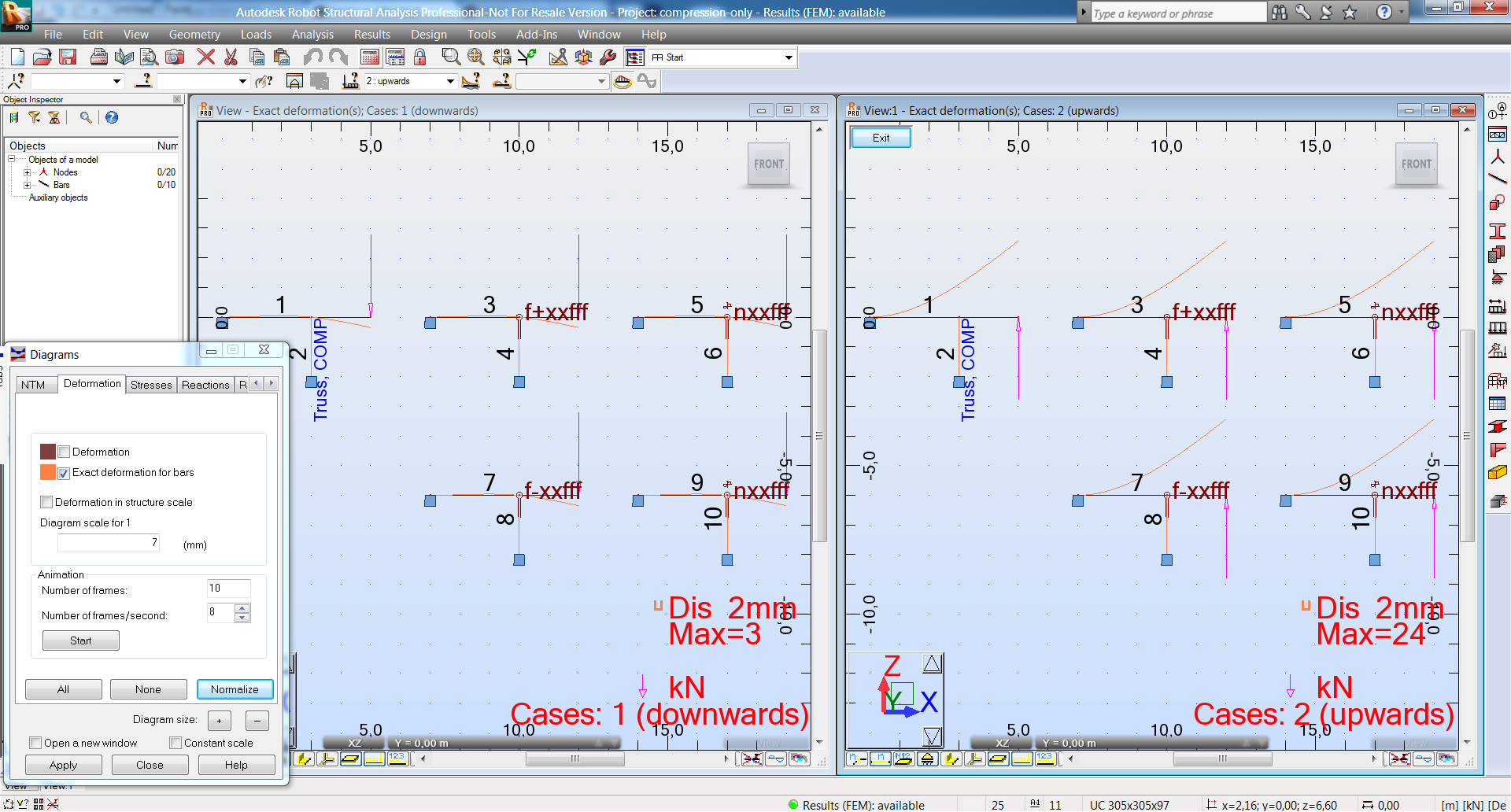Viewport: 1511px width, 812px height.
Task: Click the Diagram scale input field showing 7
Action: tap(108, 542)
